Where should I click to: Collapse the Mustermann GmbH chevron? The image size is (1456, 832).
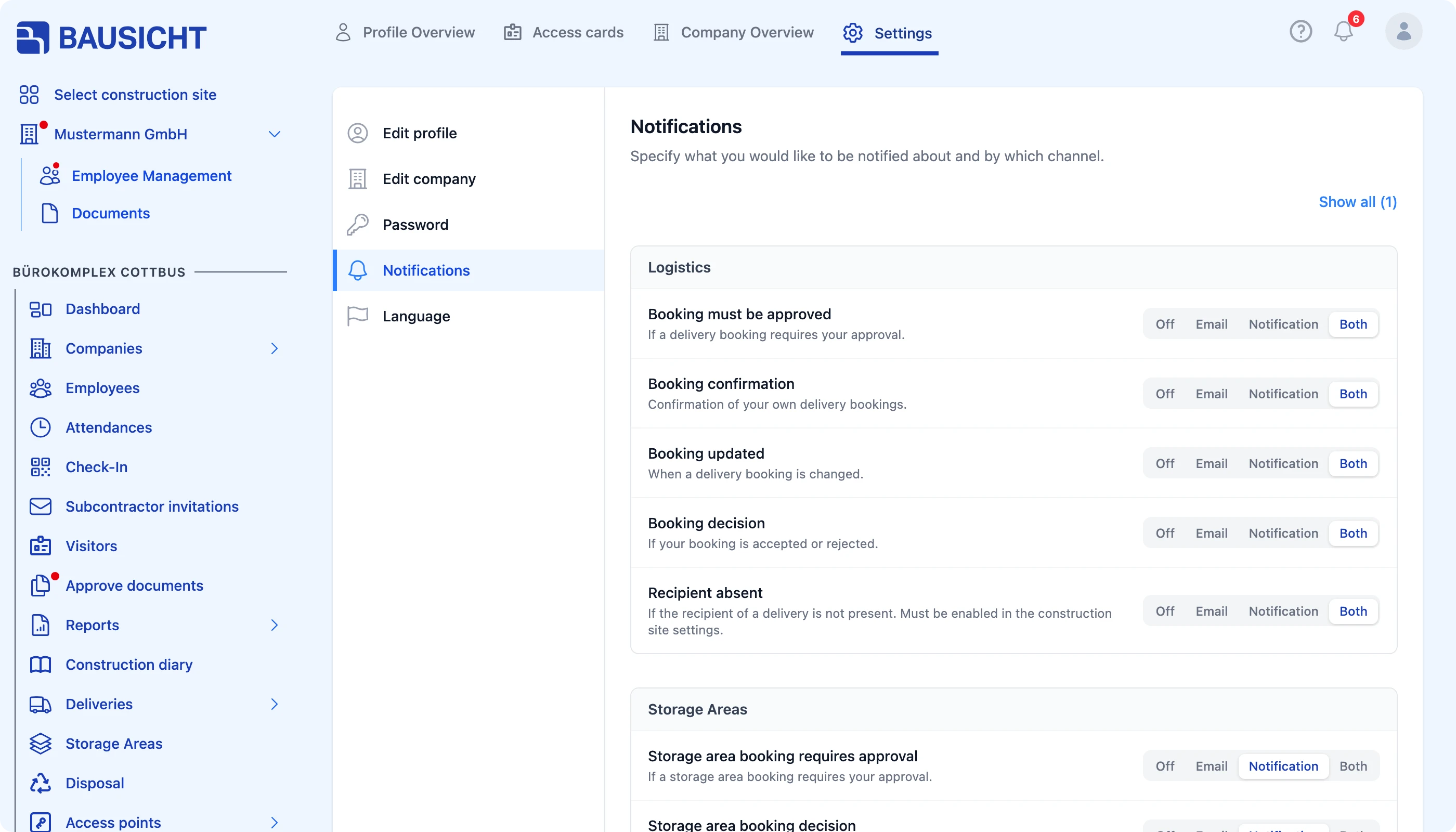coord(274,134)
